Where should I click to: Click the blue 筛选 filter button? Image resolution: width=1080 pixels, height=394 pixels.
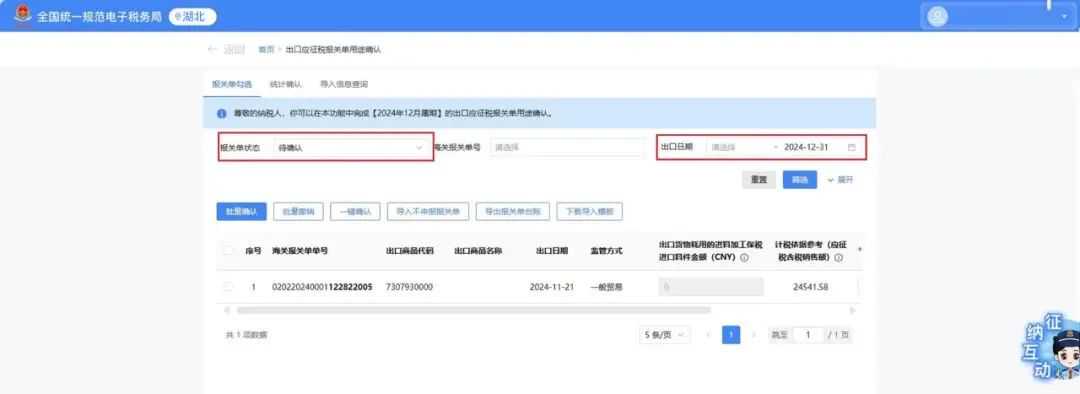coord(800,179)
